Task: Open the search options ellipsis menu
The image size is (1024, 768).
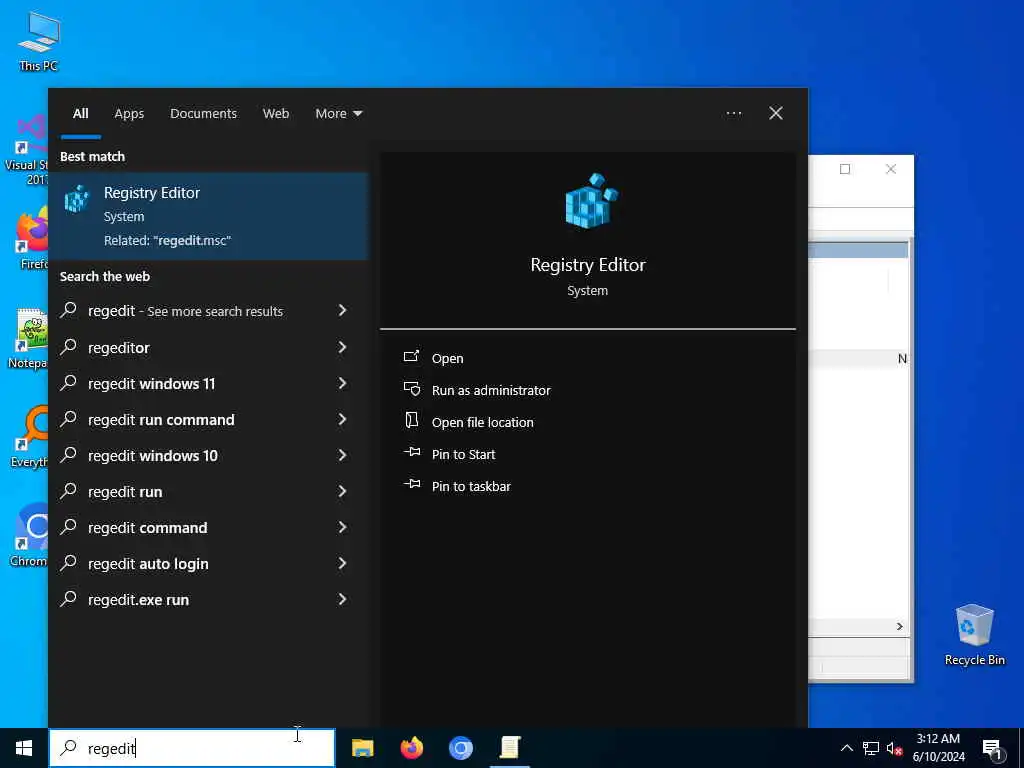Action: (733, 114)
